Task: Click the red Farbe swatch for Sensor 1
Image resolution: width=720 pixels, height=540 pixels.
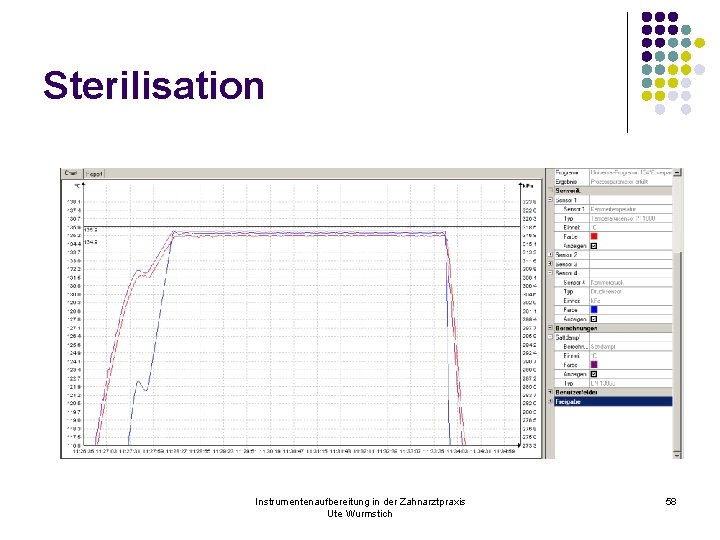Action: [x=594, y=236]
